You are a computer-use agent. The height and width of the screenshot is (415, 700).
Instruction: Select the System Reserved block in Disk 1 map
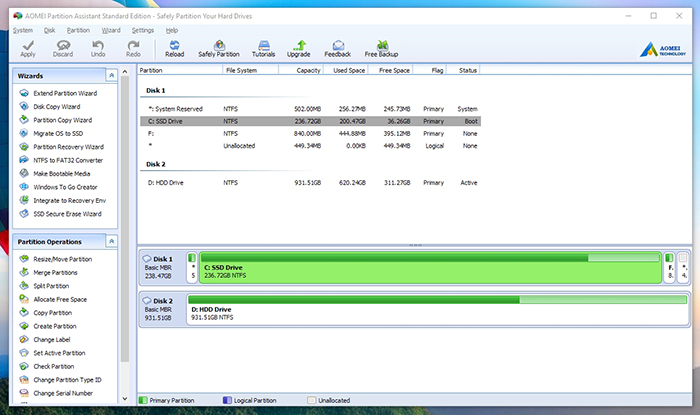[x=192, y=267]
